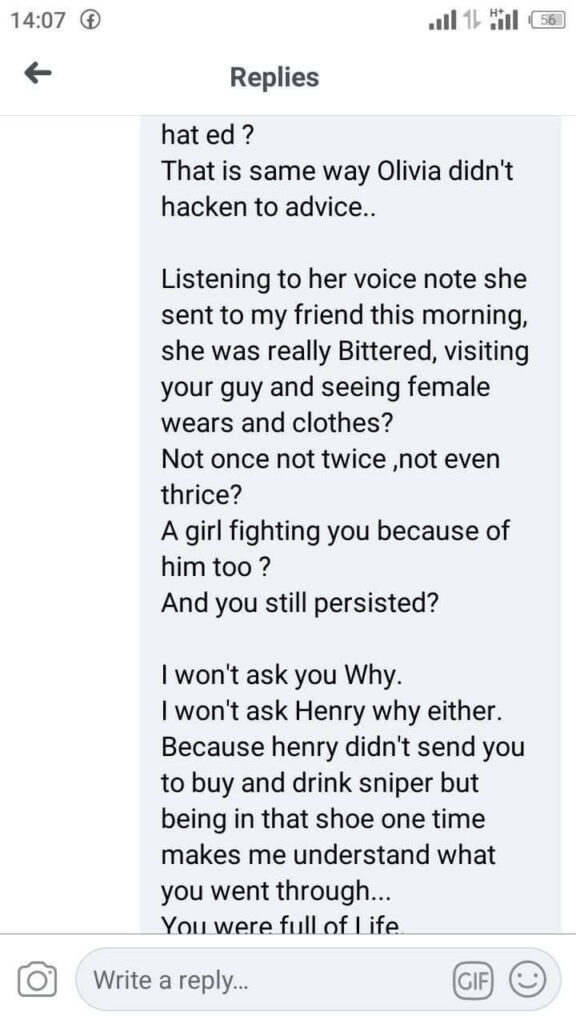This screenshot has height=1024, width=576.
Task: Tap the partially visible 'You were full of Life' line
Action: [x=283, y=925]
